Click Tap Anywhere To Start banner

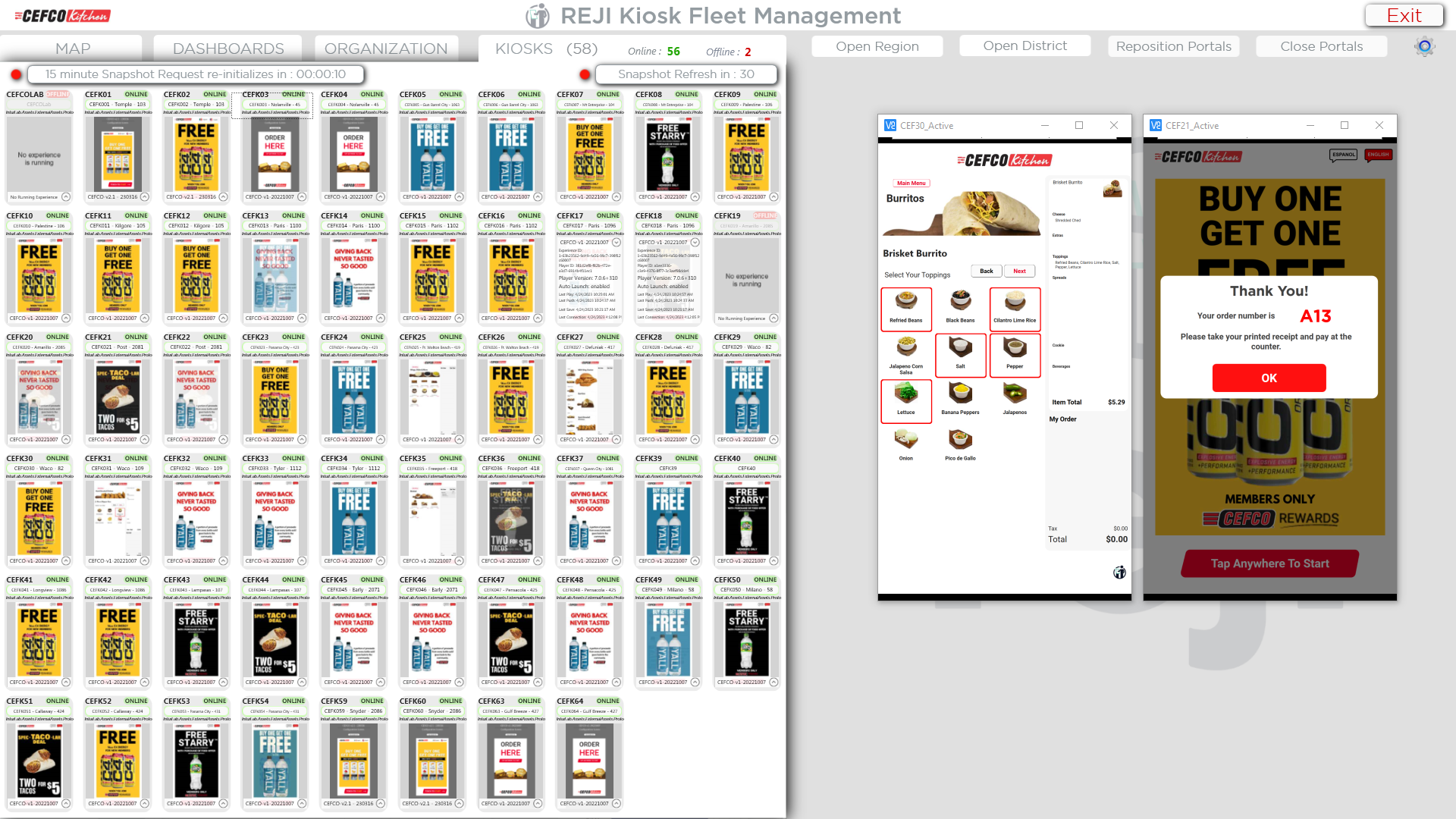point(1270,563)
